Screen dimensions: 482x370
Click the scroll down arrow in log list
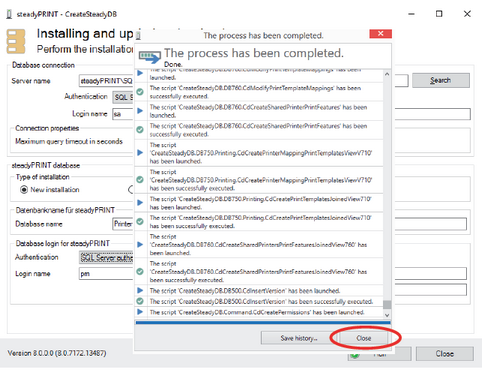pos(387,315)
